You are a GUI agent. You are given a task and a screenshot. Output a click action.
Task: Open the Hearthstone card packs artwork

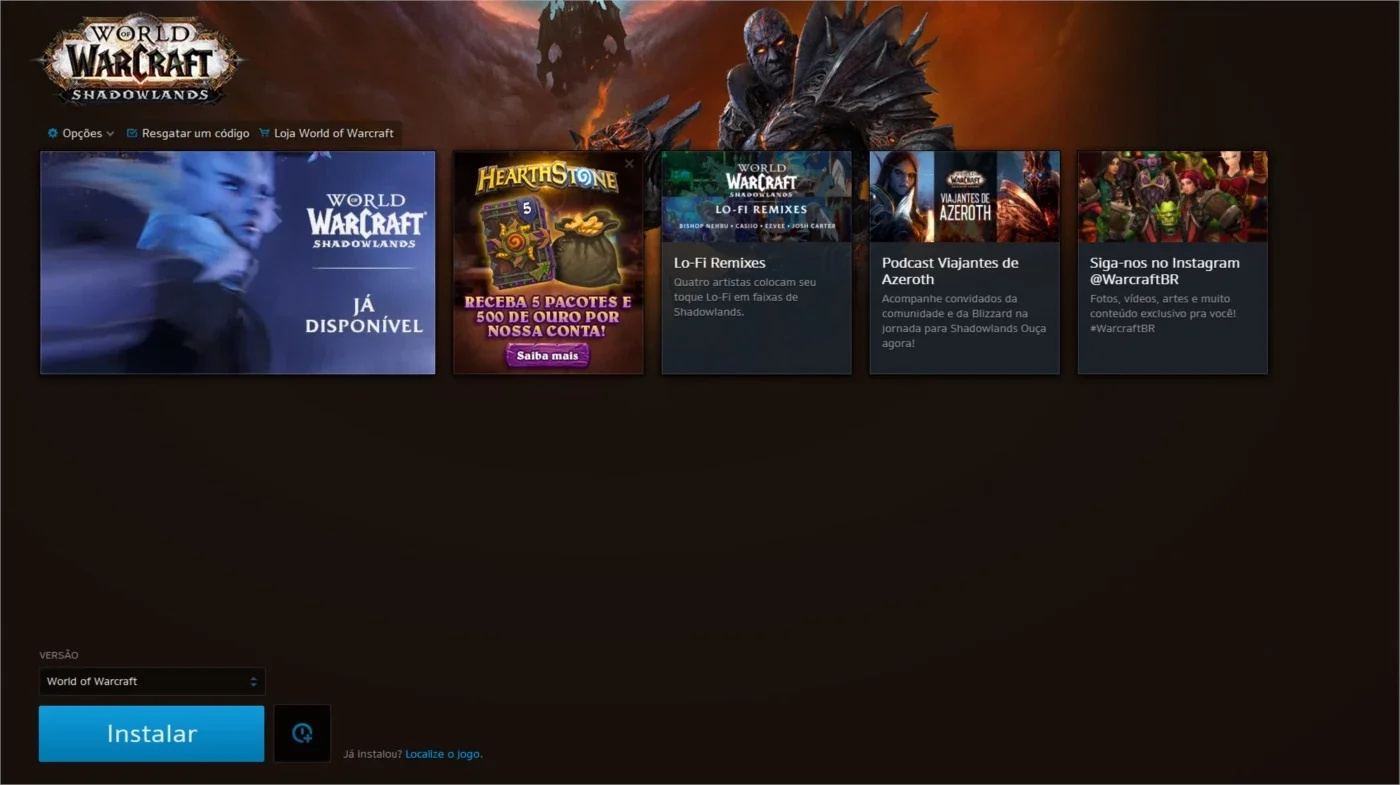point(548,244)
